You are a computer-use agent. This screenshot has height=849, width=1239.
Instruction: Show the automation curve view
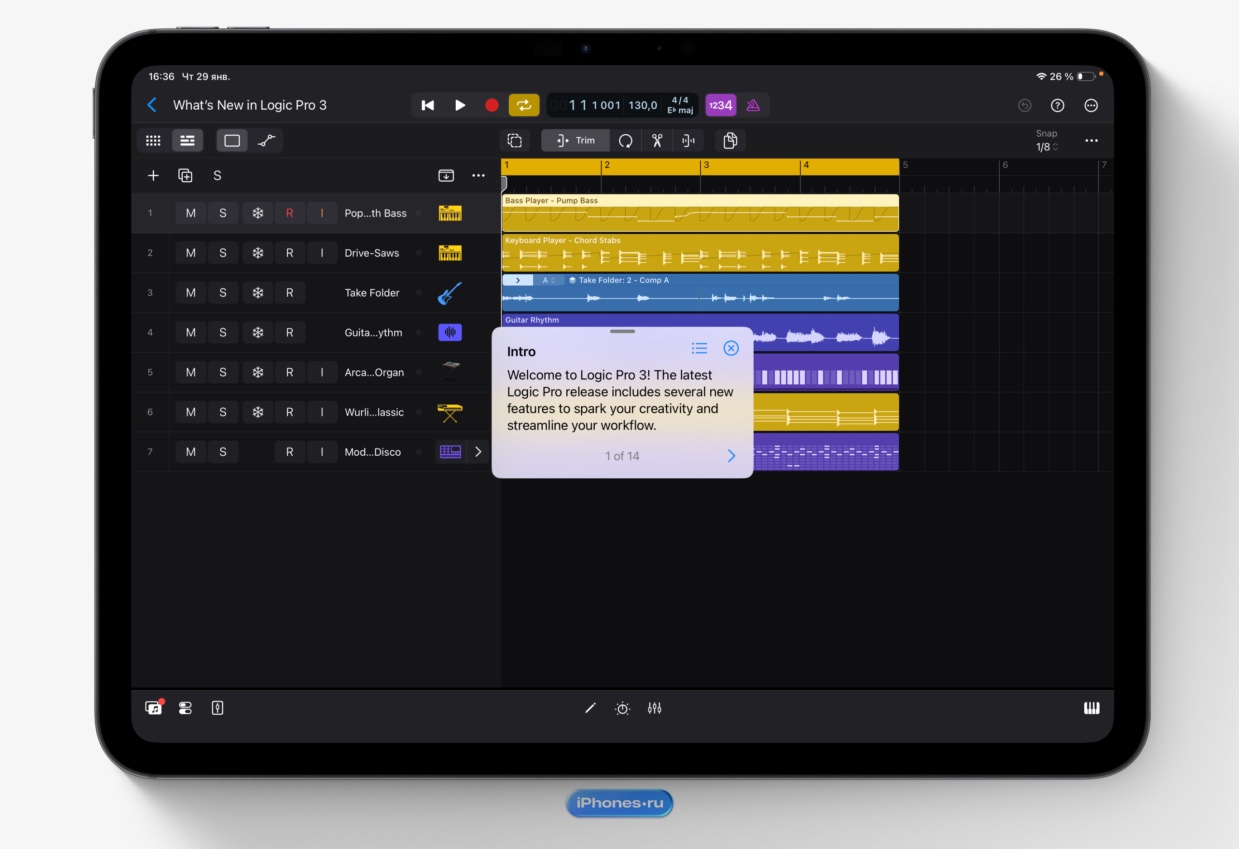pos(266,141)
